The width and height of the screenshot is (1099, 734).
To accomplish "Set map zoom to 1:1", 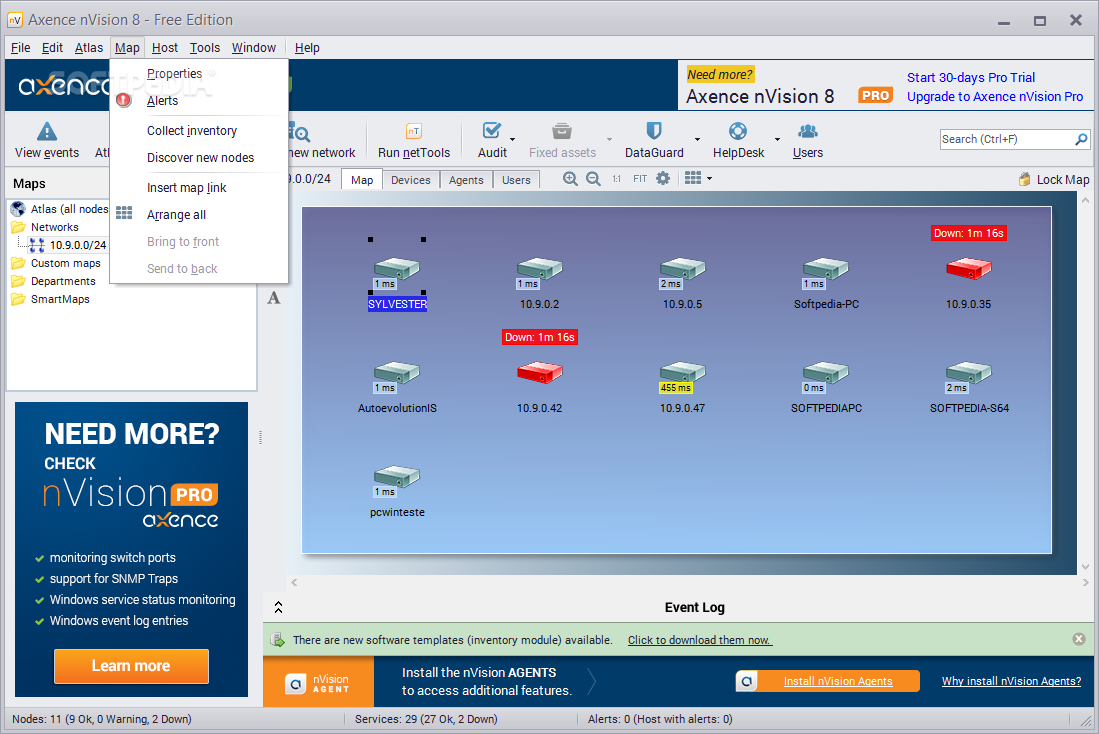I will pyautogui.click(x=617, y=179).
